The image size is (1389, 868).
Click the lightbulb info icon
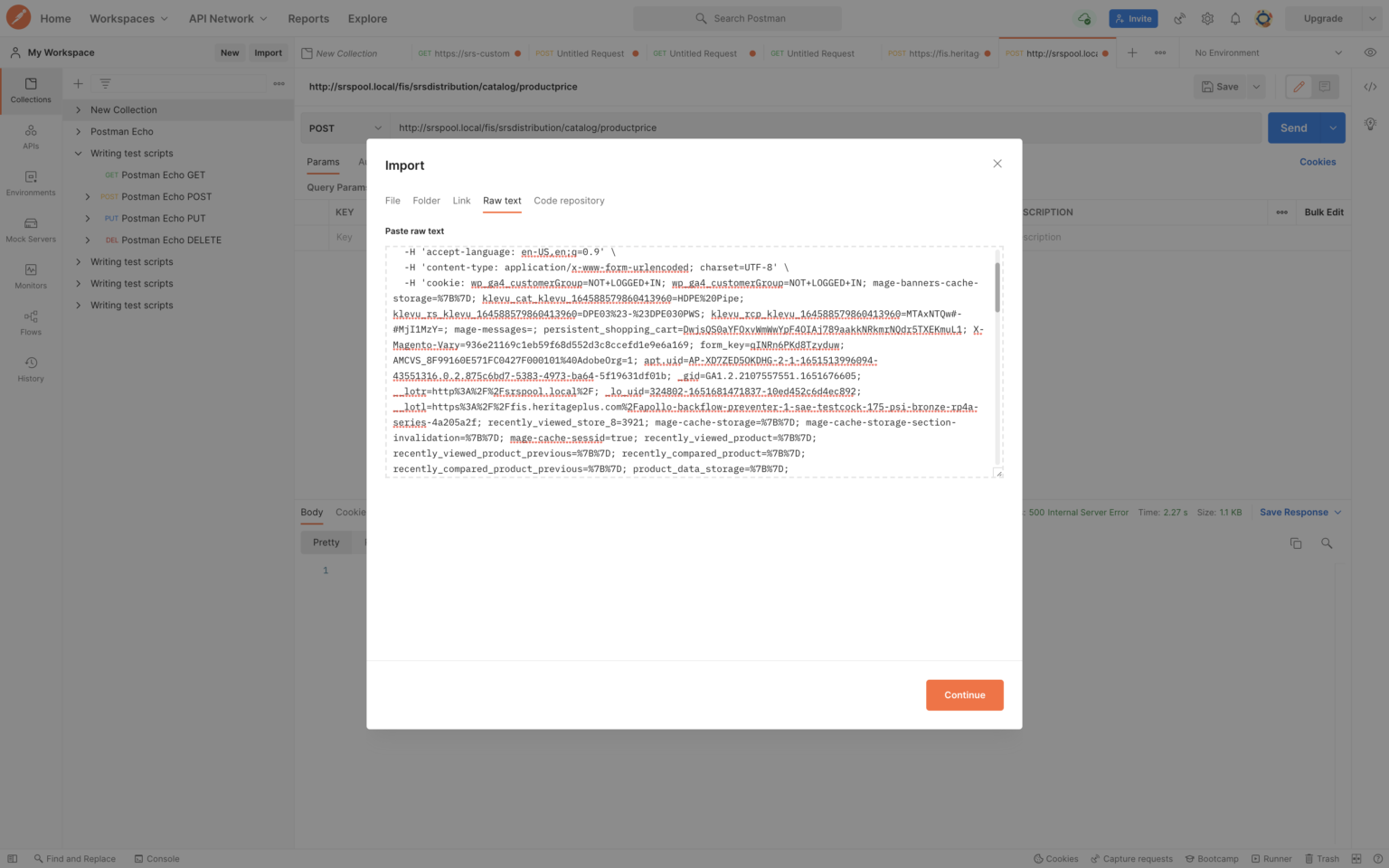pos(1370,124)
